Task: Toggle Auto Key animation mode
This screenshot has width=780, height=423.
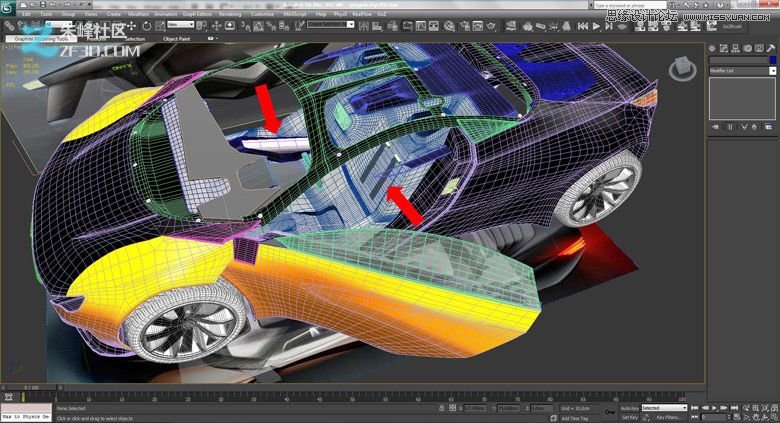Action: pos(628,408)
